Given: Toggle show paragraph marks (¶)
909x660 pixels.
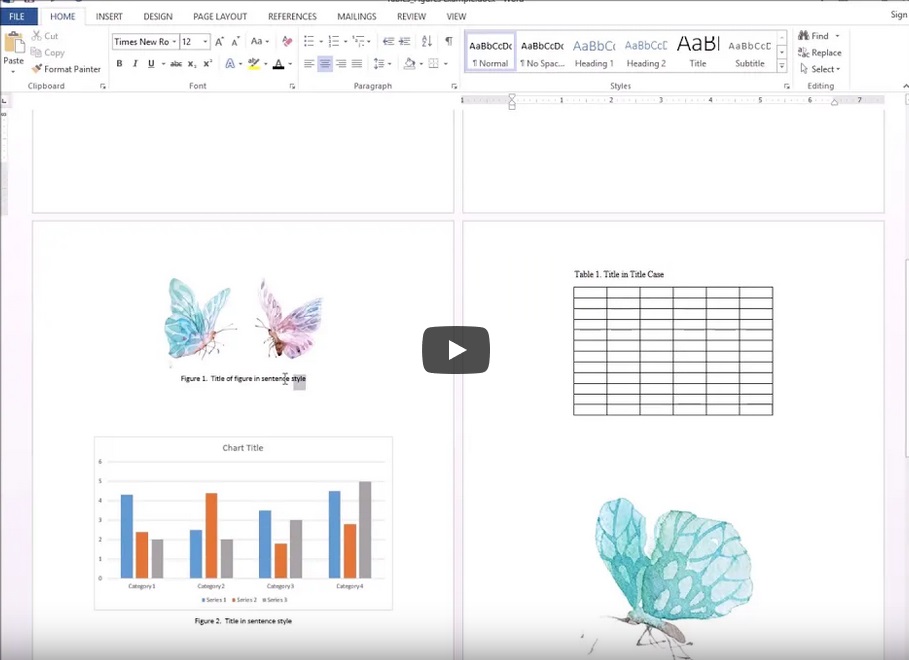Looking at the screenshot, I should (448, 41).
